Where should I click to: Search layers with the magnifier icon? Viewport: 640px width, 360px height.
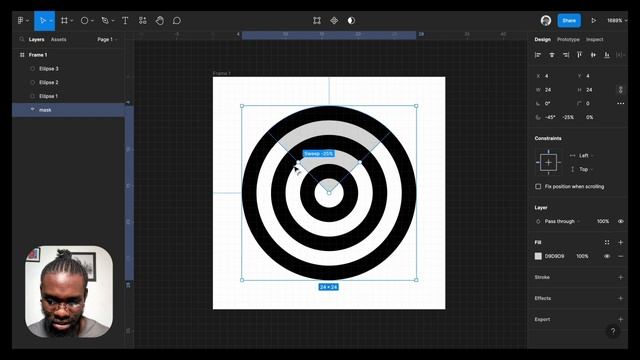22,40
